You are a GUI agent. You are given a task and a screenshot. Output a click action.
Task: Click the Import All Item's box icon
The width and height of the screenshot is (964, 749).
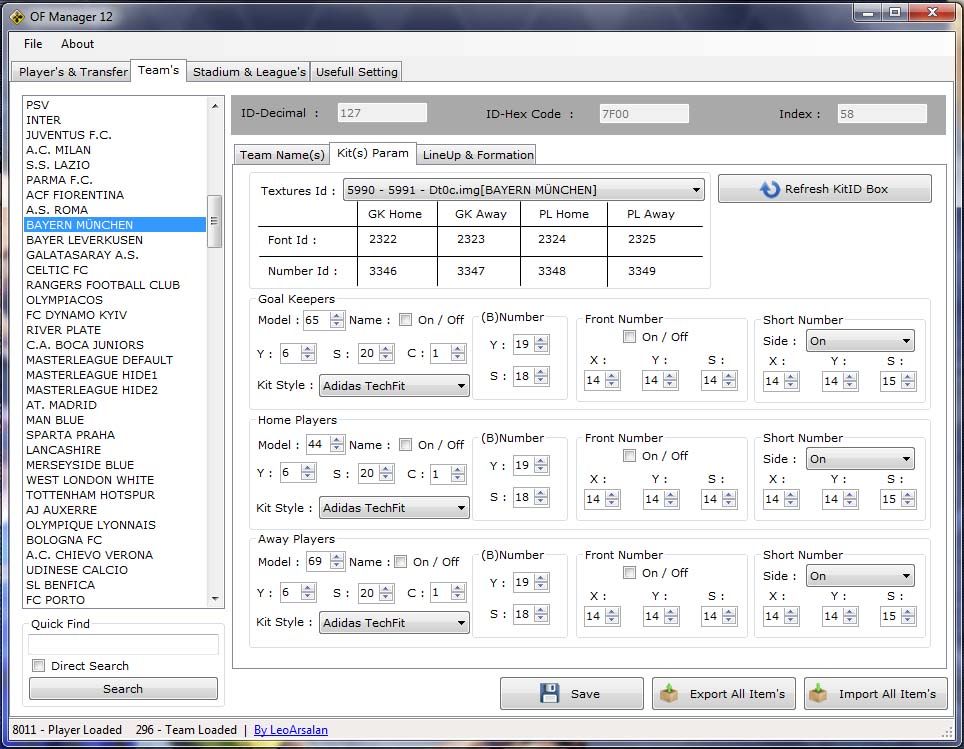820,694
